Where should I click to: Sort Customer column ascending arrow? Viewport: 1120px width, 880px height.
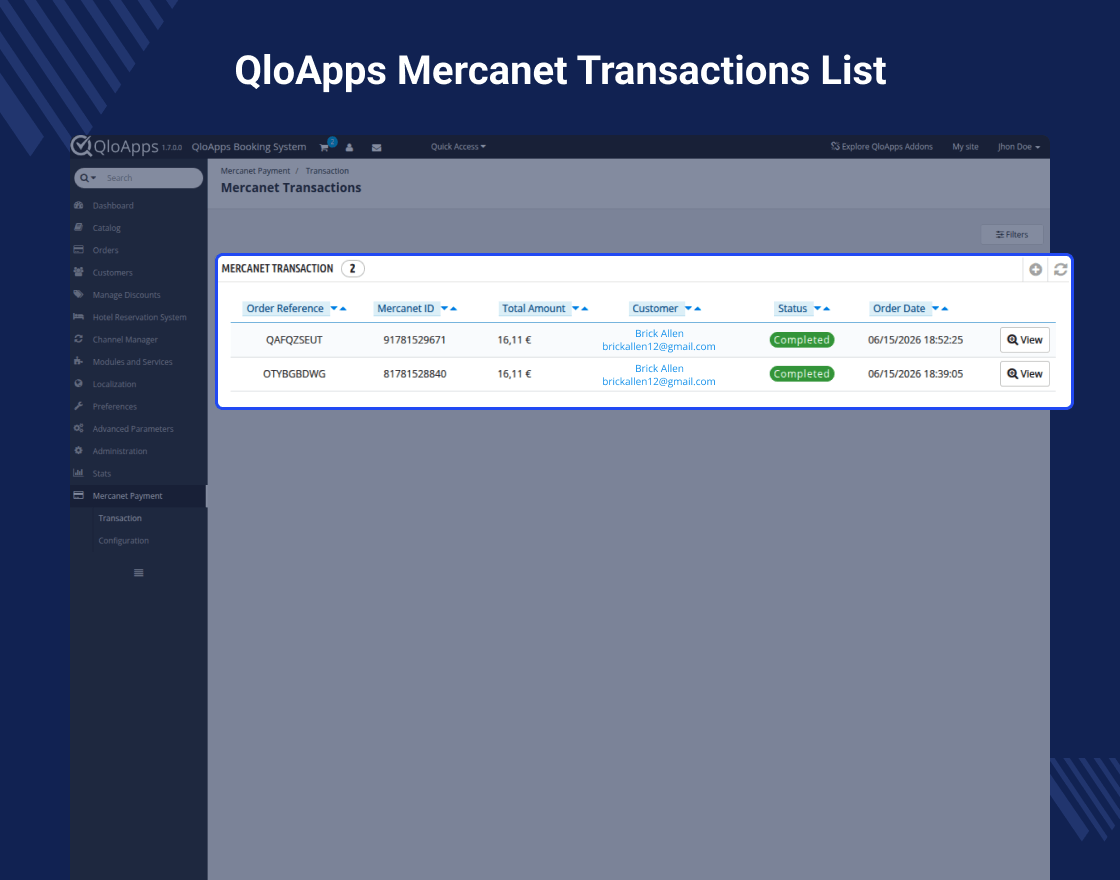pyautogui.click(x=698, y=309)
